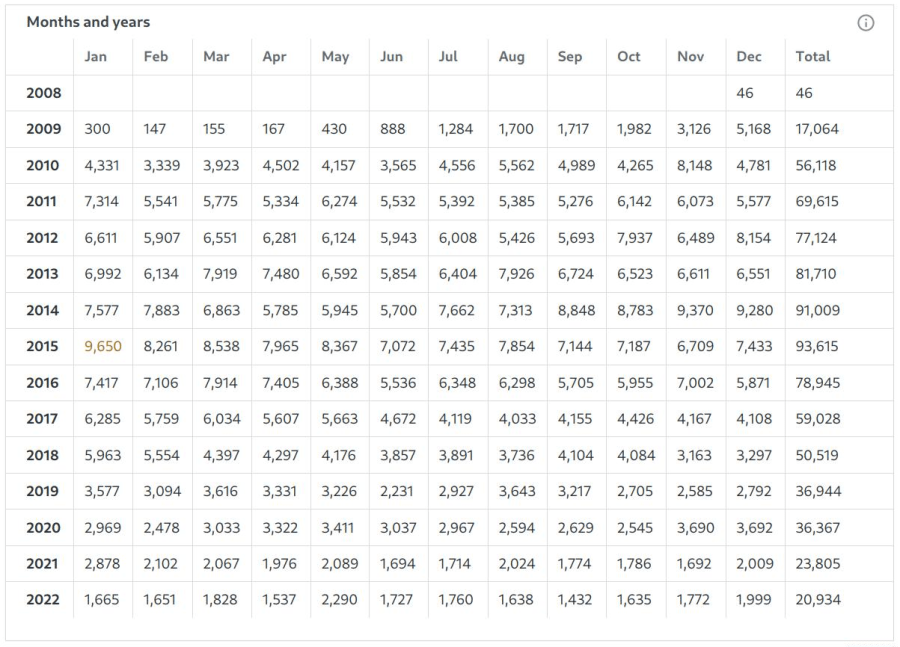Open the information tooltip icon
This screenshot has height=647, width=900.
(864, 21)
